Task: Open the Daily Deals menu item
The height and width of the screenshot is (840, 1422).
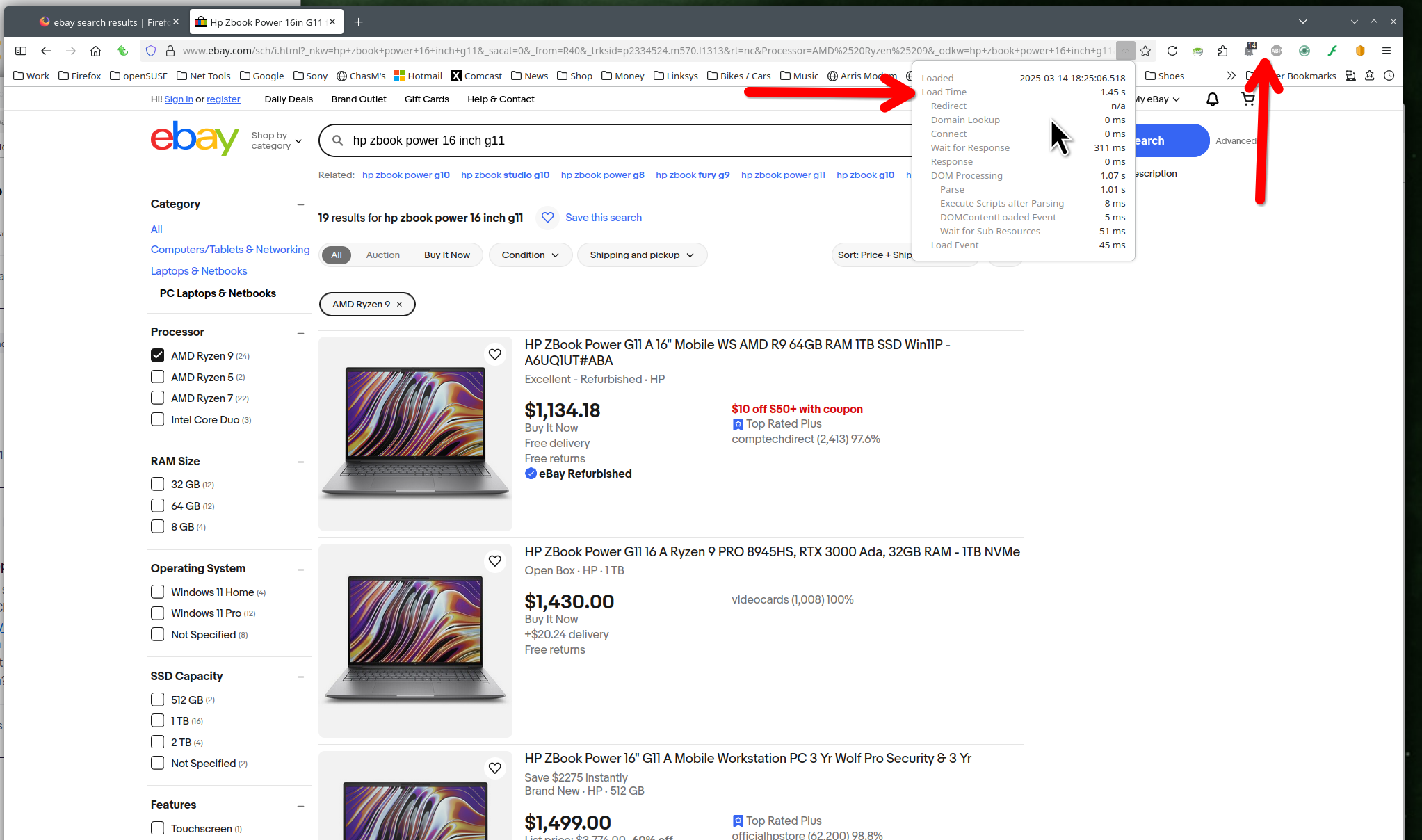Action: (289, 99)
